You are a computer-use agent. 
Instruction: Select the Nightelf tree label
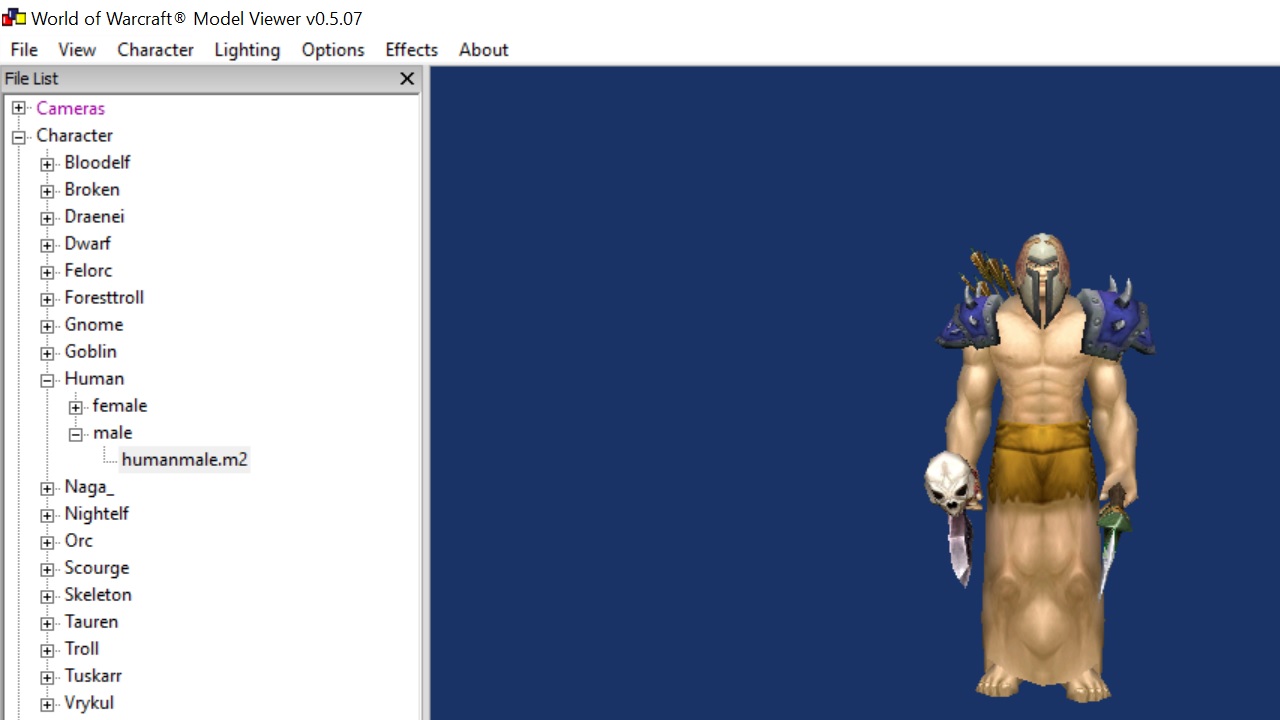pos(96,513)
